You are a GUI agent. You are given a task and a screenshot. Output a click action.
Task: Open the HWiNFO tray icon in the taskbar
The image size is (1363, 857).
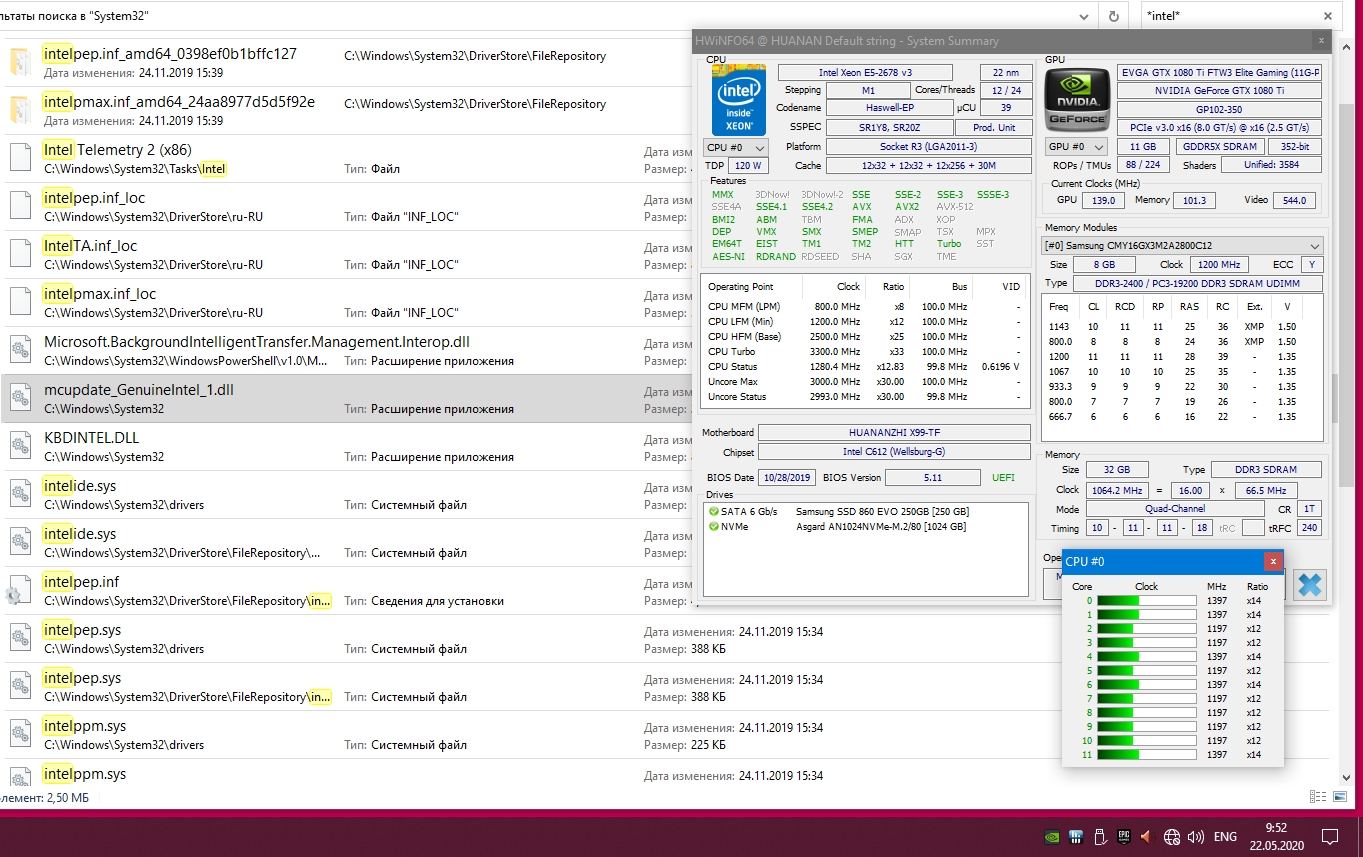tap(1076, 837)
